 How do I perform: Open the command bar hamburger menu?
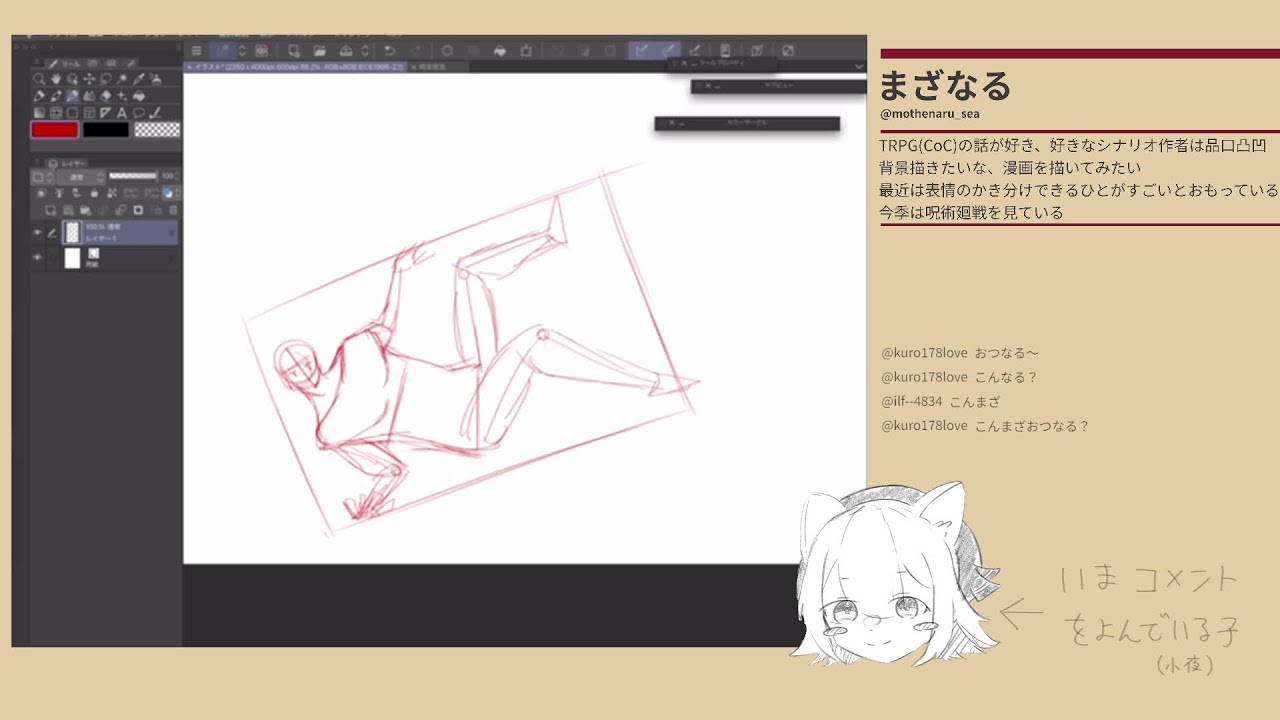click(x=197, y=51)
